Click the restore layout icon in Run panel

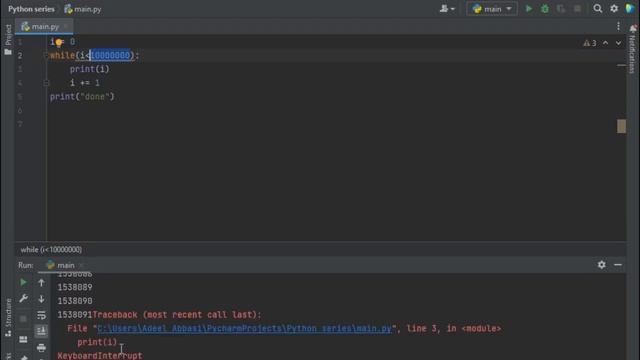point(23,339)
